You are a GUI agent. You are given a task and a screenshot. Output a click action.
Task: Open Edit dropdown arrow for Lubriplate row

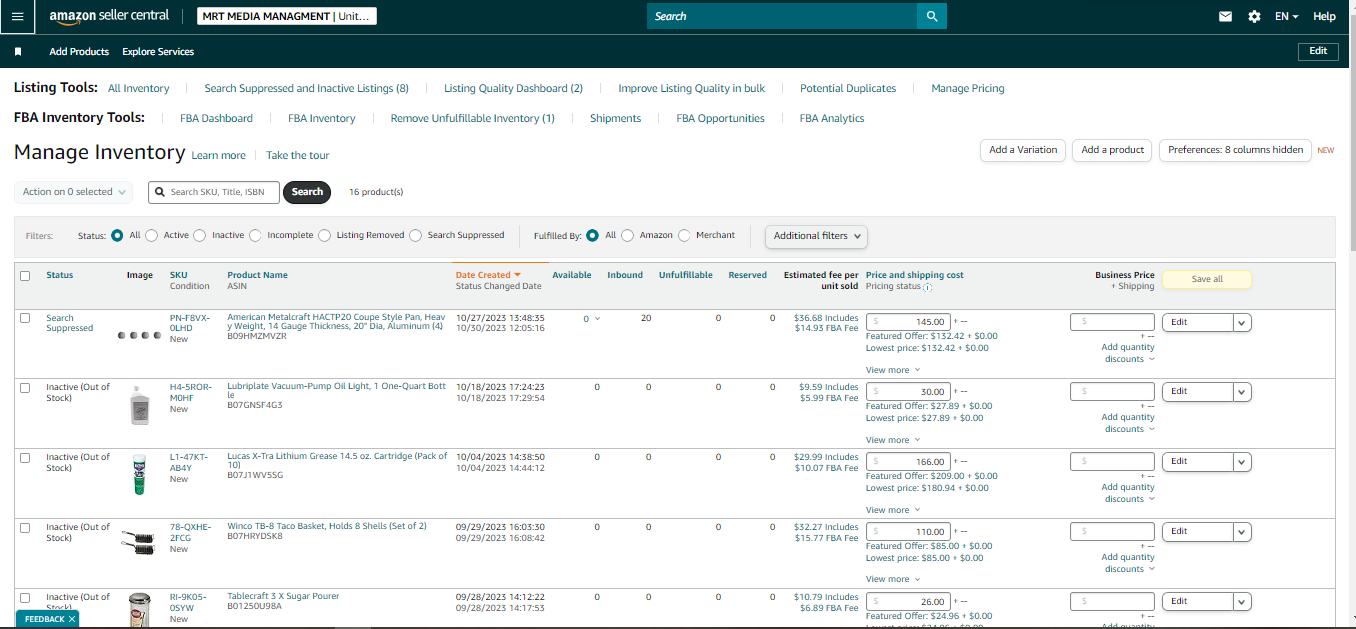pyautogui.click(x=1242, y=392)
